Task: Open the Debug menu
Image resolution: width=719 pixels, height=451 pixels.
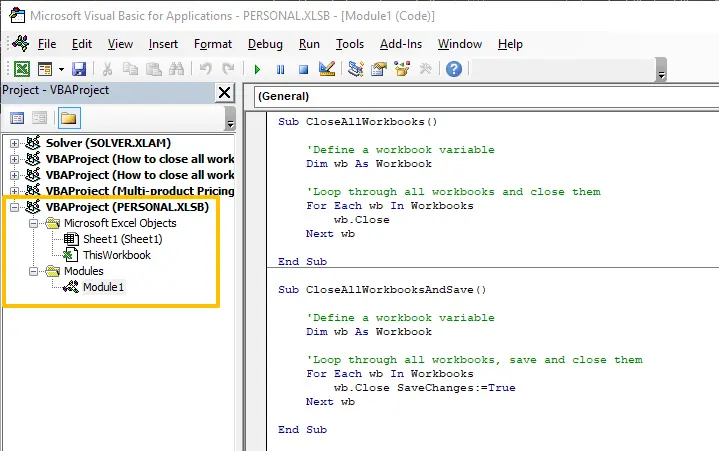Action: coord(265,44)
